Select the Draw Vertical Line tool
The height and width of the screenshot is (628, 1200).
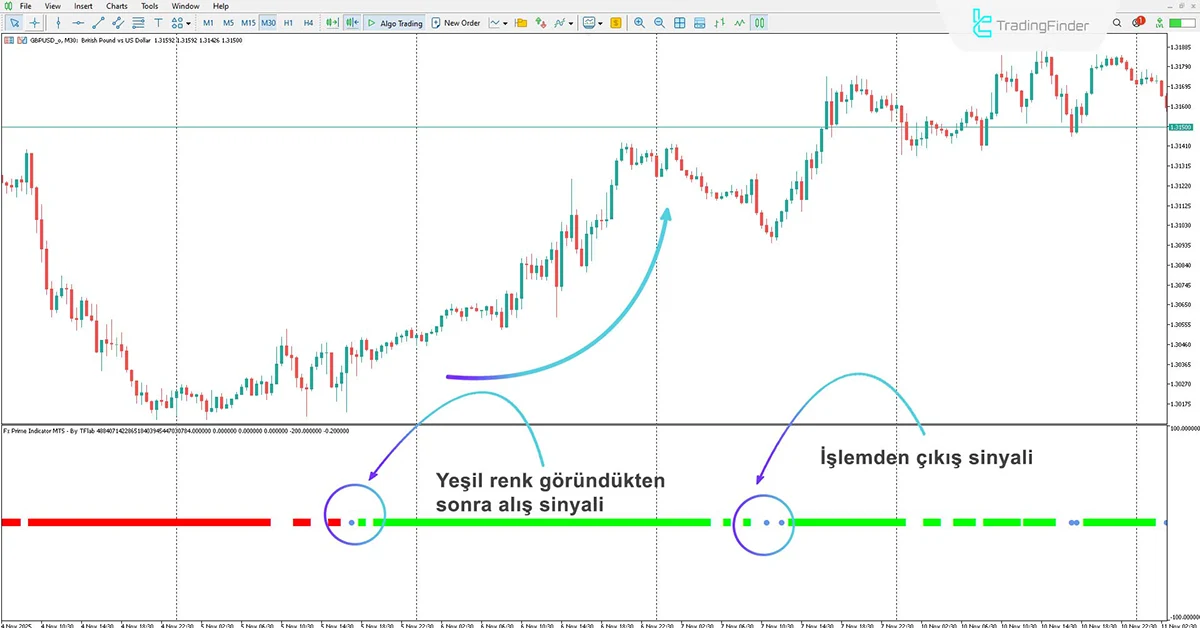pos(58,23)
